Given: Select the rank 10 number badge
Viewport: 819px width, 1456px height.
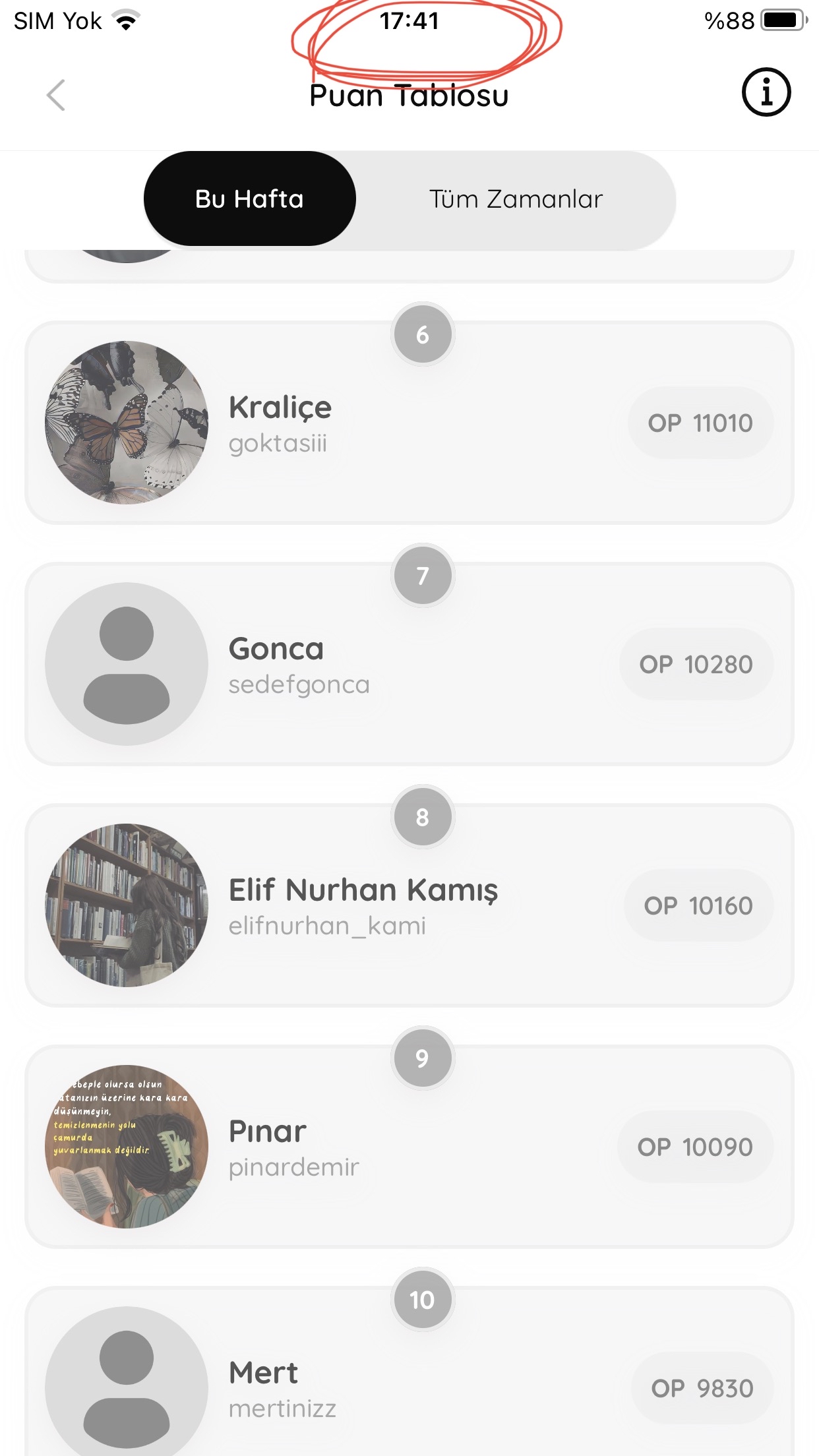Looking at the screenshot, I should click(x=423, y=1300).
